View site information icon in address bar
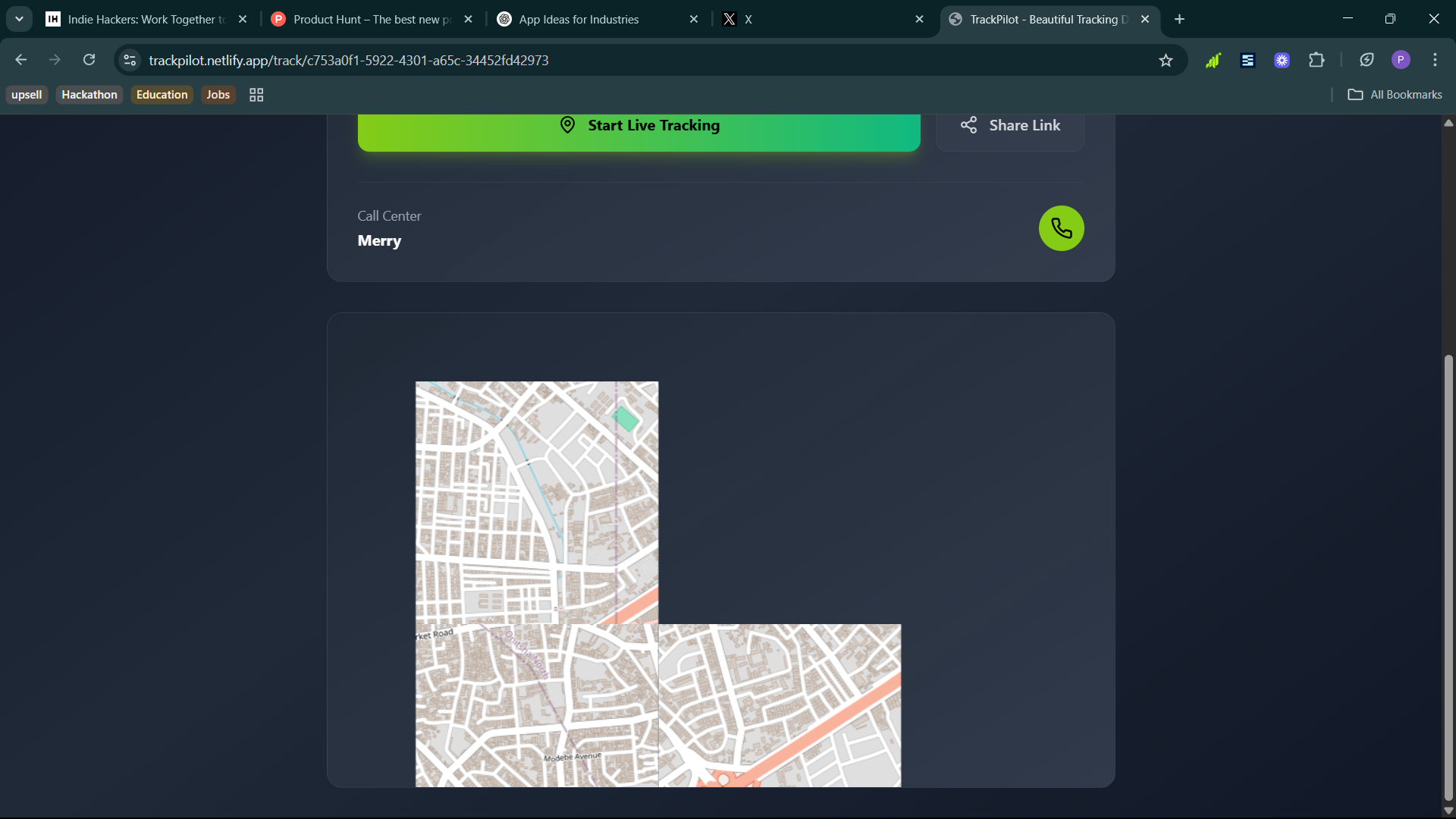1456x819 pixels. (x=130, y=60)
